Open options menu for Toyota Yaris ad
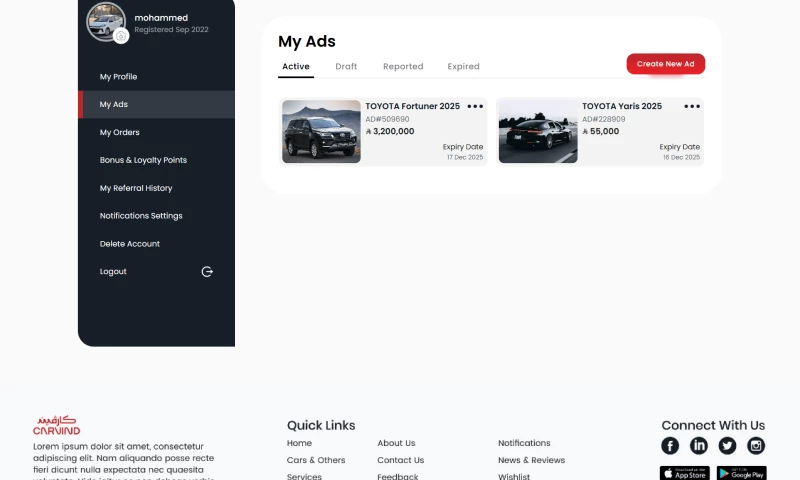The image size is (800, 480). tap(692, 106)
